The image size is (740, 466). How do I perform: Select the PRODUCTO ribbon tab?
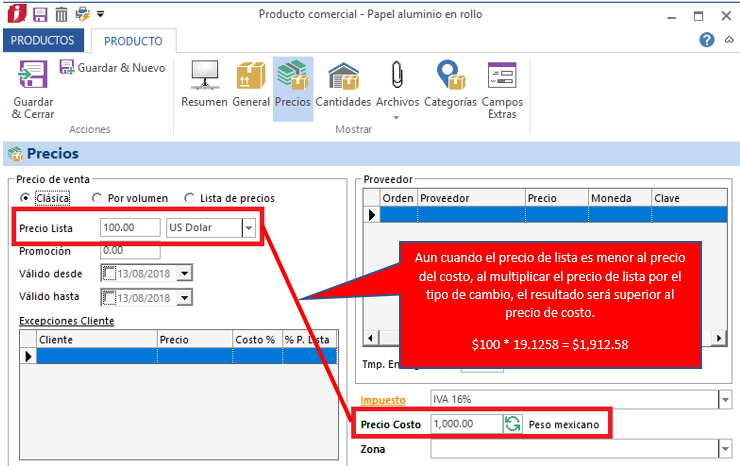[133, 41]
